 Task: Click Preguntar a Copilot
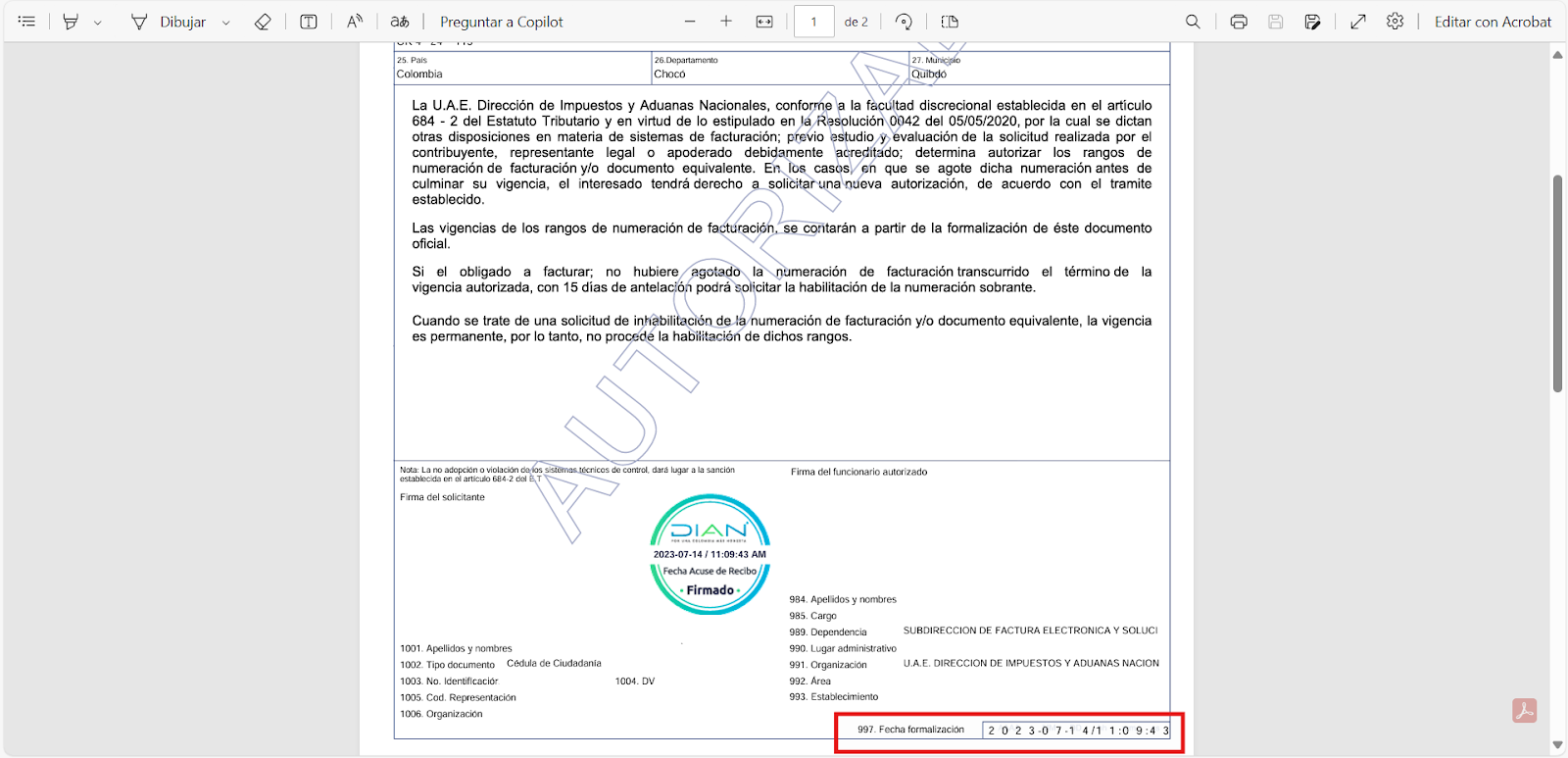(x=501, y=22)
